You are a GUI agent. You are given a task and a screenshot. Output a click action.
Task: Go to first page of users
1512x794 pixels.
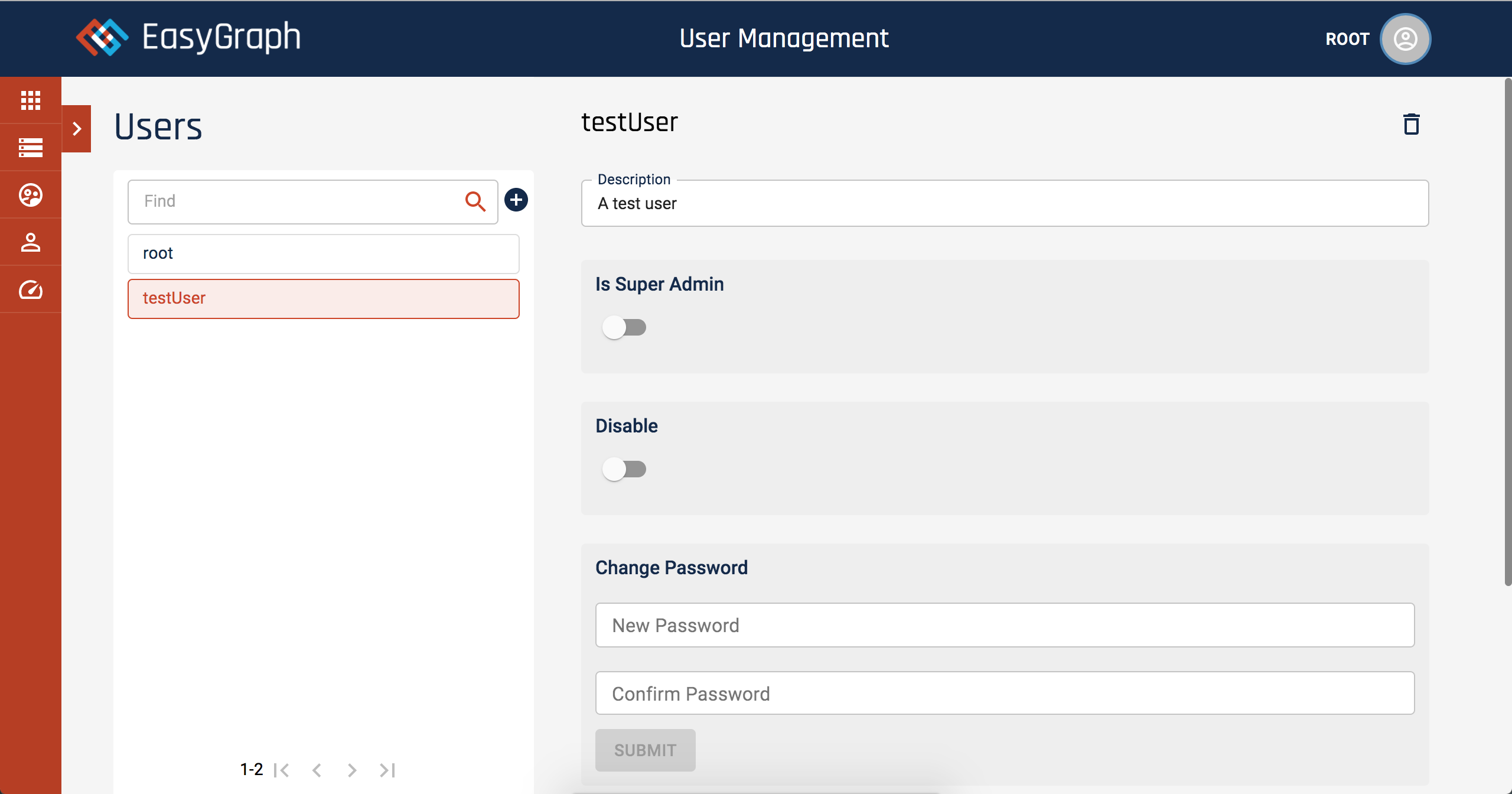(282, 770)
